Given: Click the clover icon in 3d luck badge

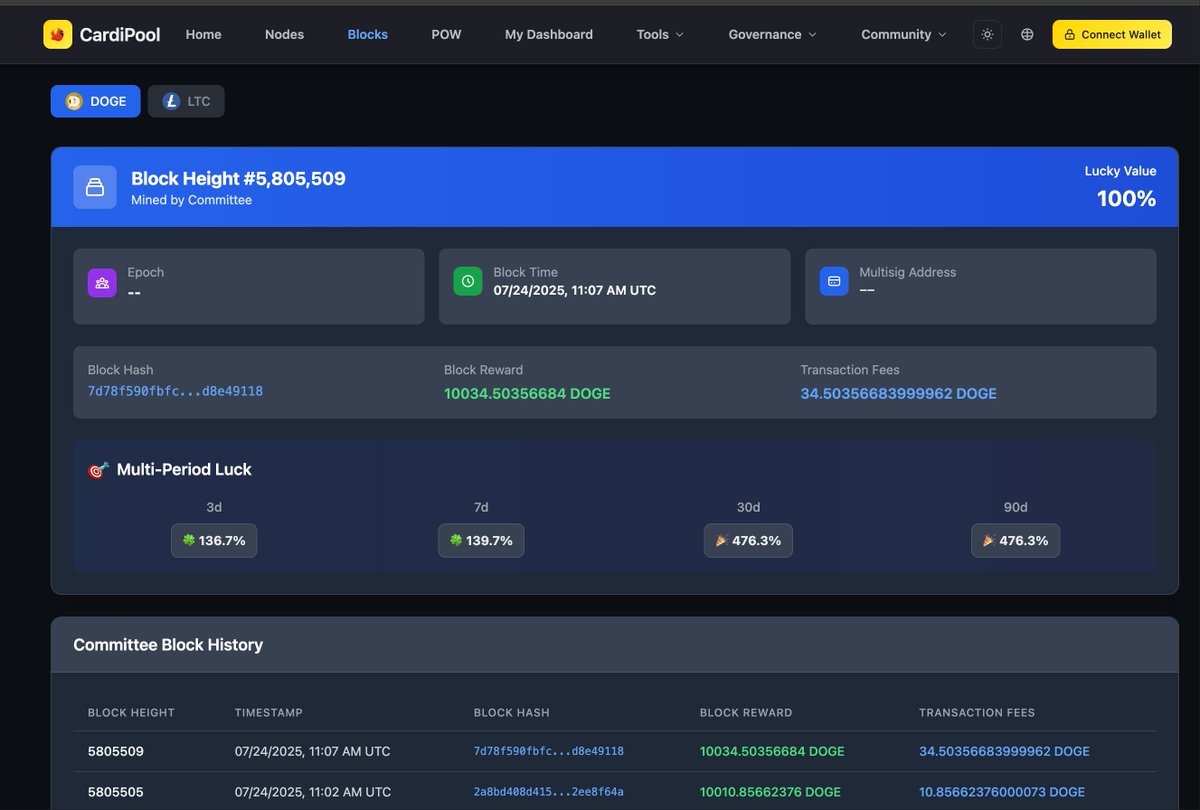Looking at the screenshot, I should pos(188,540).
